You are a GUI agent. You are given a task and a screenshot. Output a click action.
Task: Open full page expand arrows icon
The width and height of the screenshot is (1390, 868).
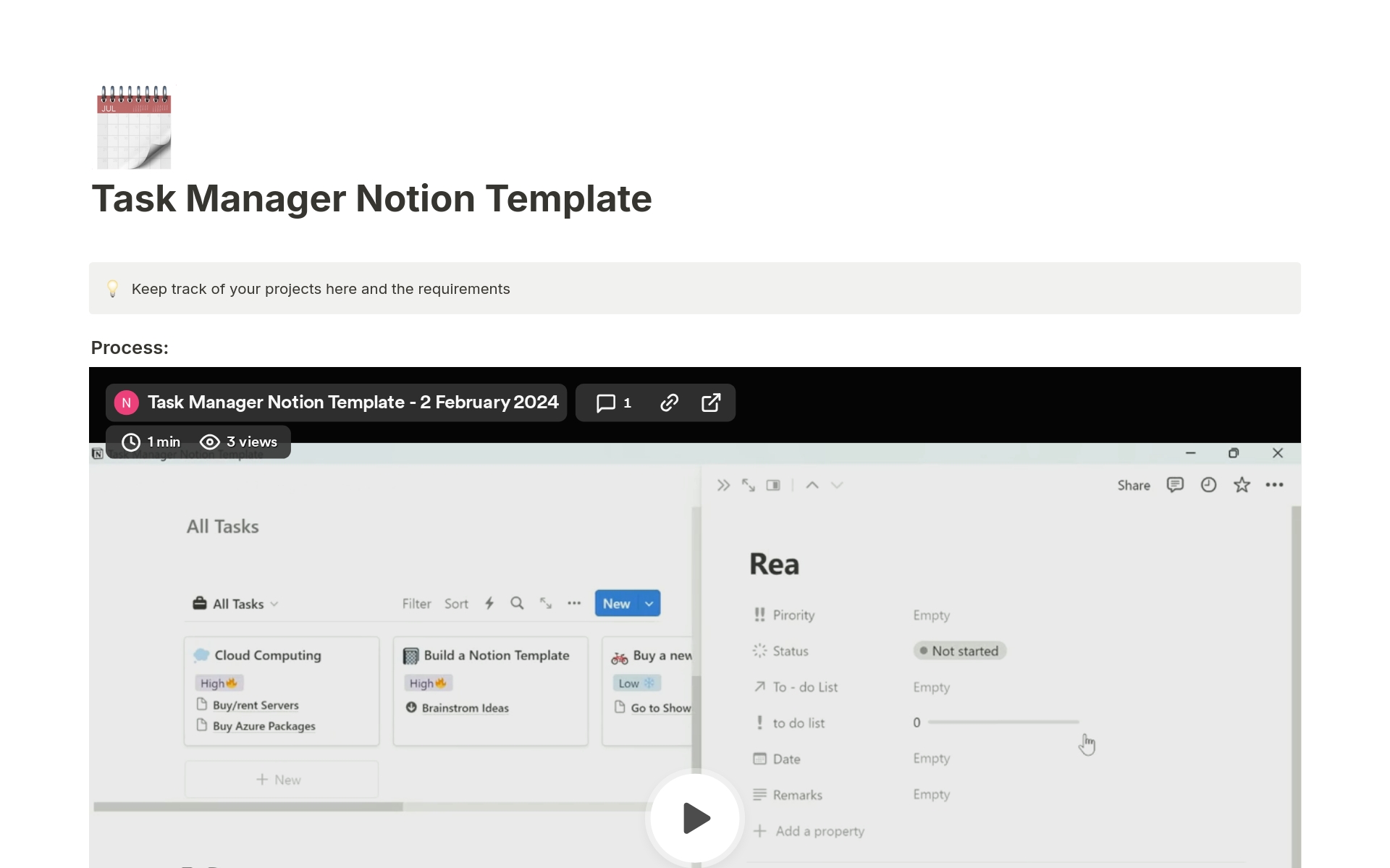tap(748, 485)
